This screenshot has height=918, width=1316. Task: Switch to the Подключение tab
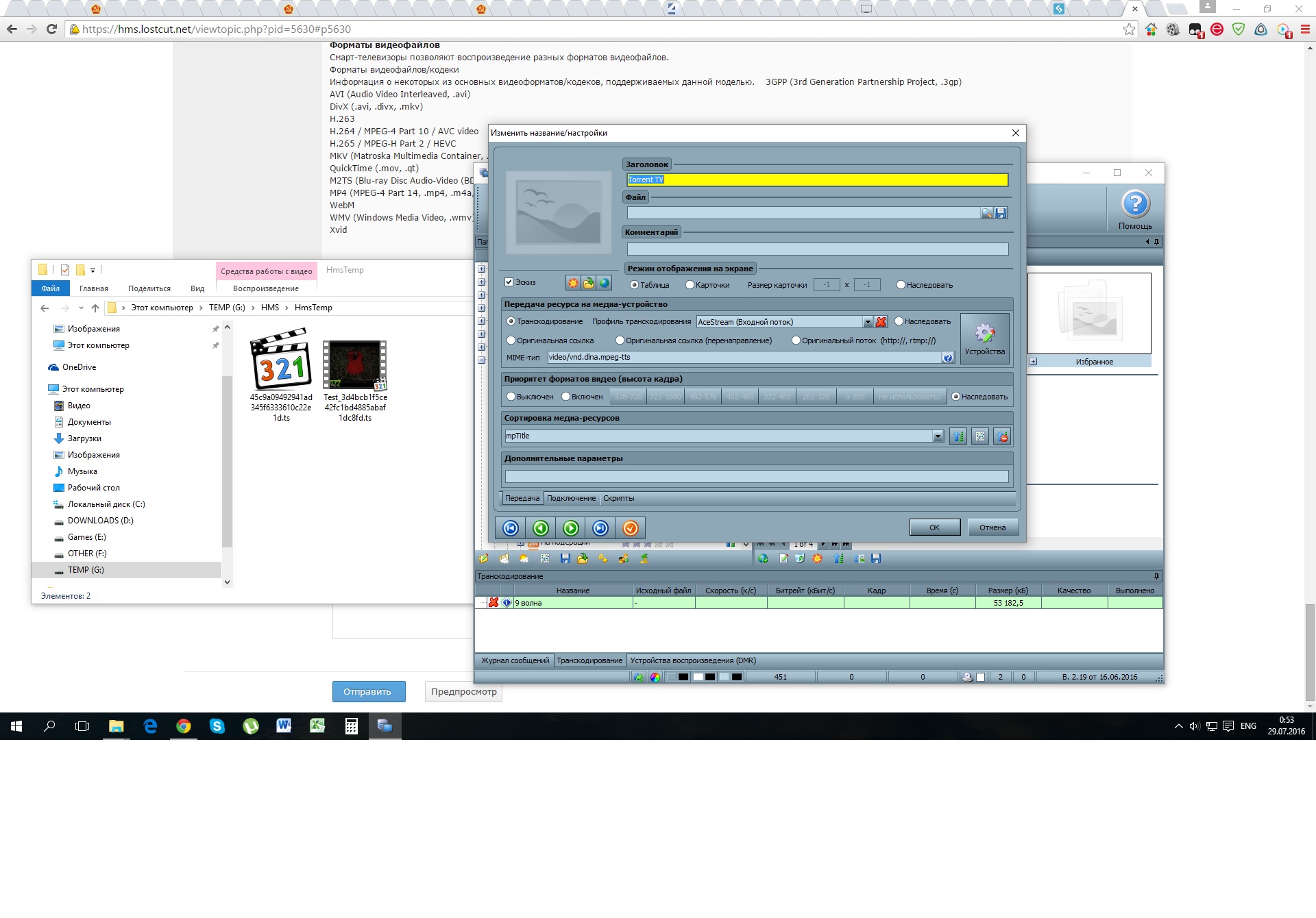[x=571, y=498]
